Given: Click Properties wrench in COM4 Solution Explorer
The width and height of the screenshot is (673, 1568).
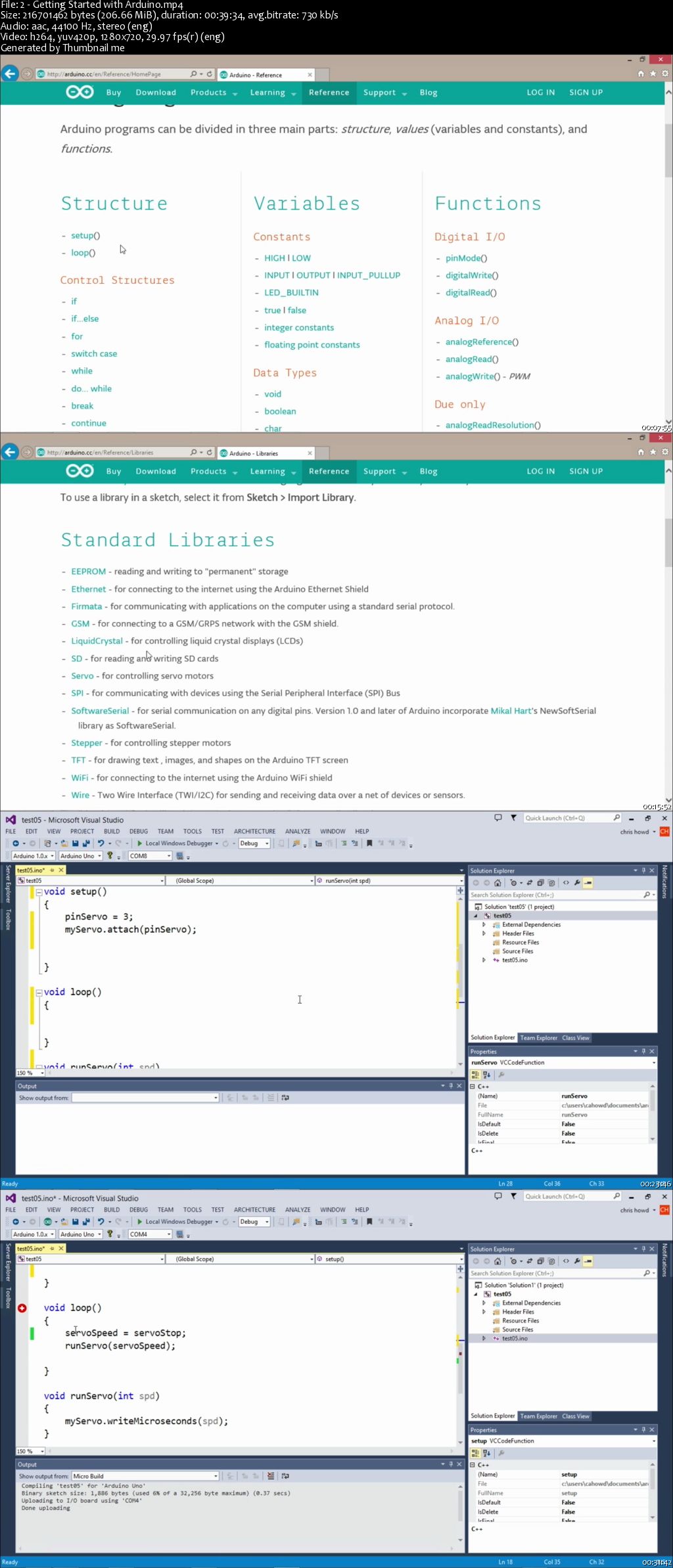Looking at the screenshot, I should 577,1261.
